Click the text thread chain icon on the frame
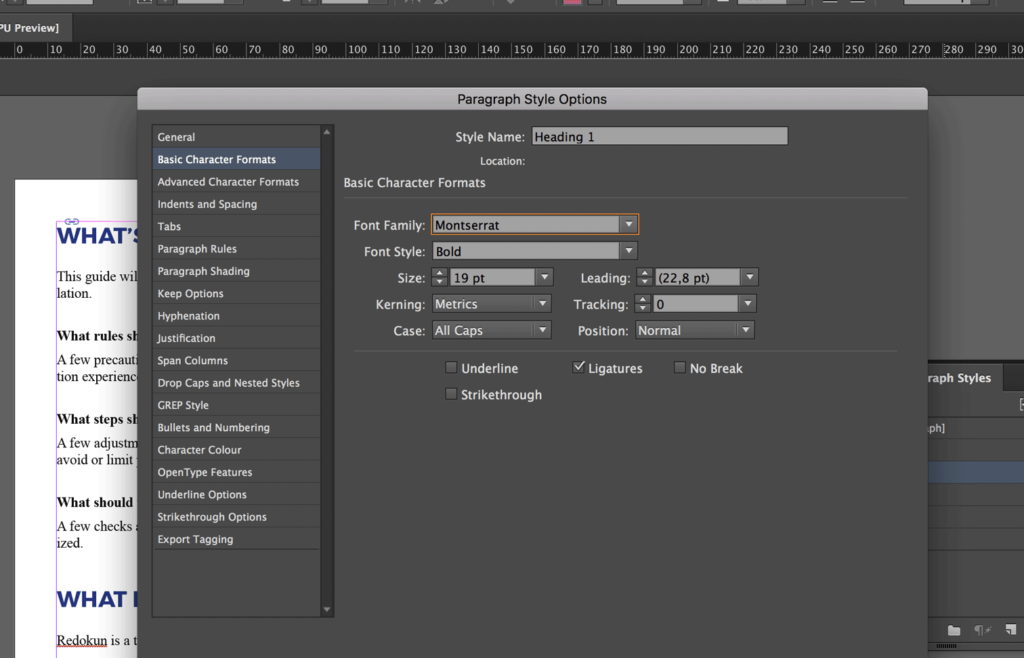The width and height of the screenshot is (1024, 658). pyautogui.click(x=70, y=221)
